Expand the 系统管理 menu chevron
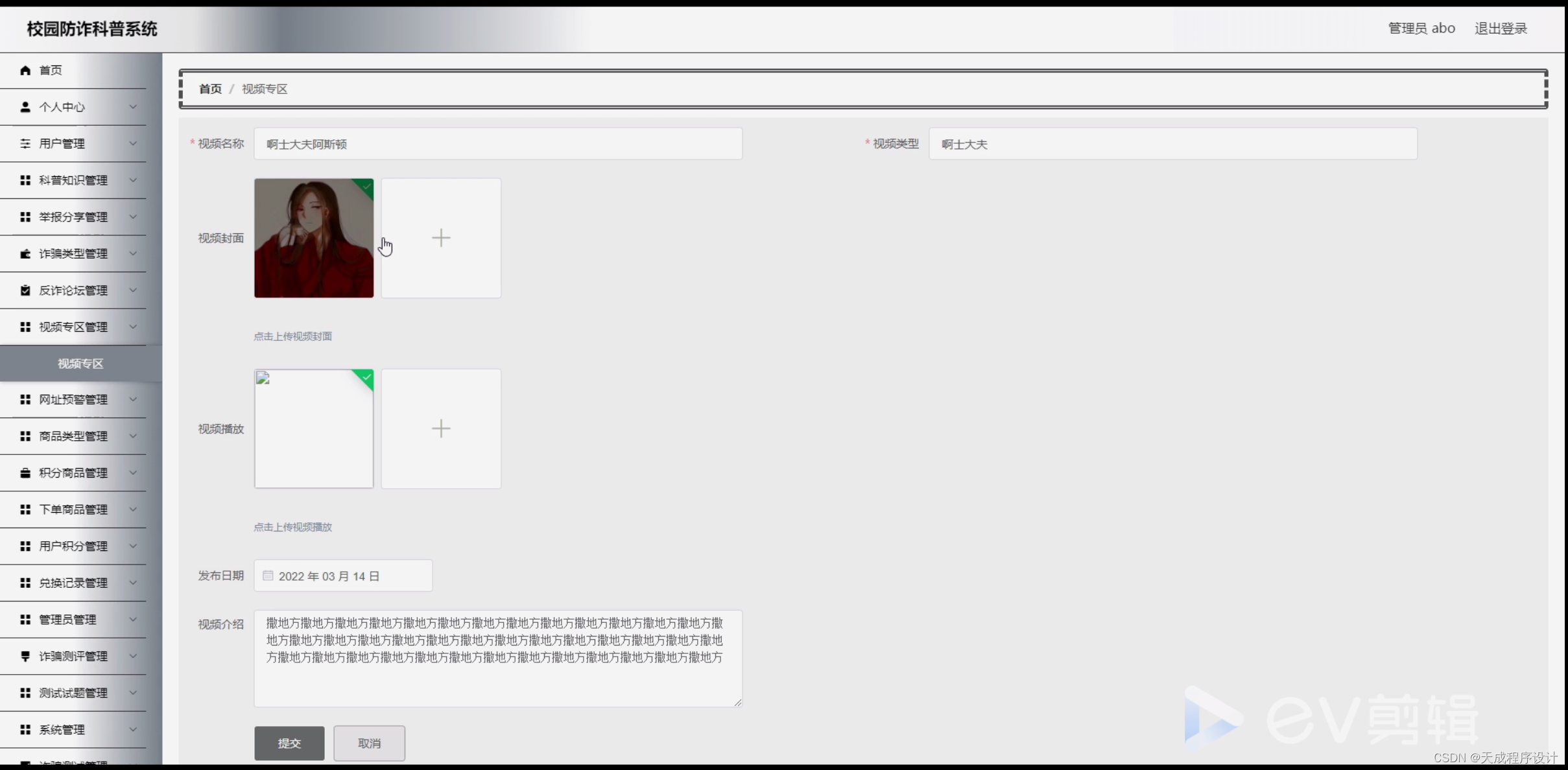This screenshot has width=1568, height=770. [x=134, y=729]
